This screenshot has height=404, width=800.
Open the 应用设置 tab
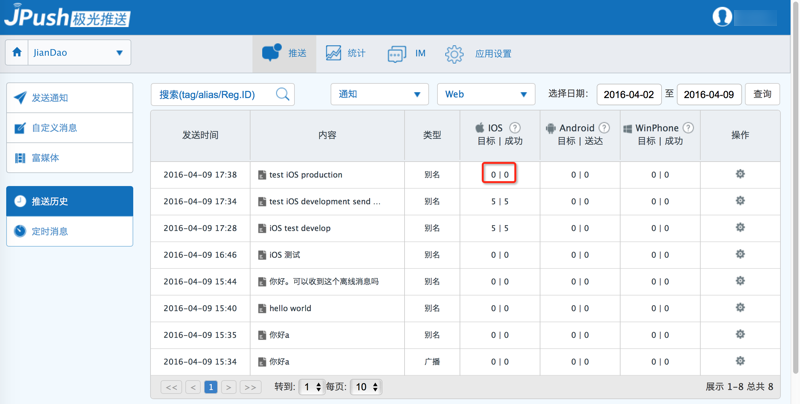click(x=478, y=54)
